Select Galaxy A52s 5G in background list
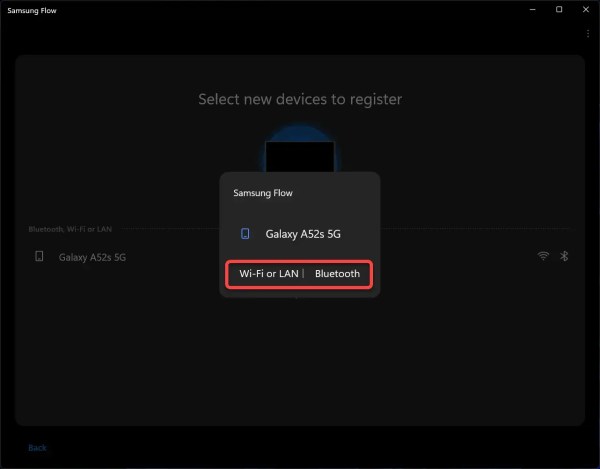 point(92,257)
